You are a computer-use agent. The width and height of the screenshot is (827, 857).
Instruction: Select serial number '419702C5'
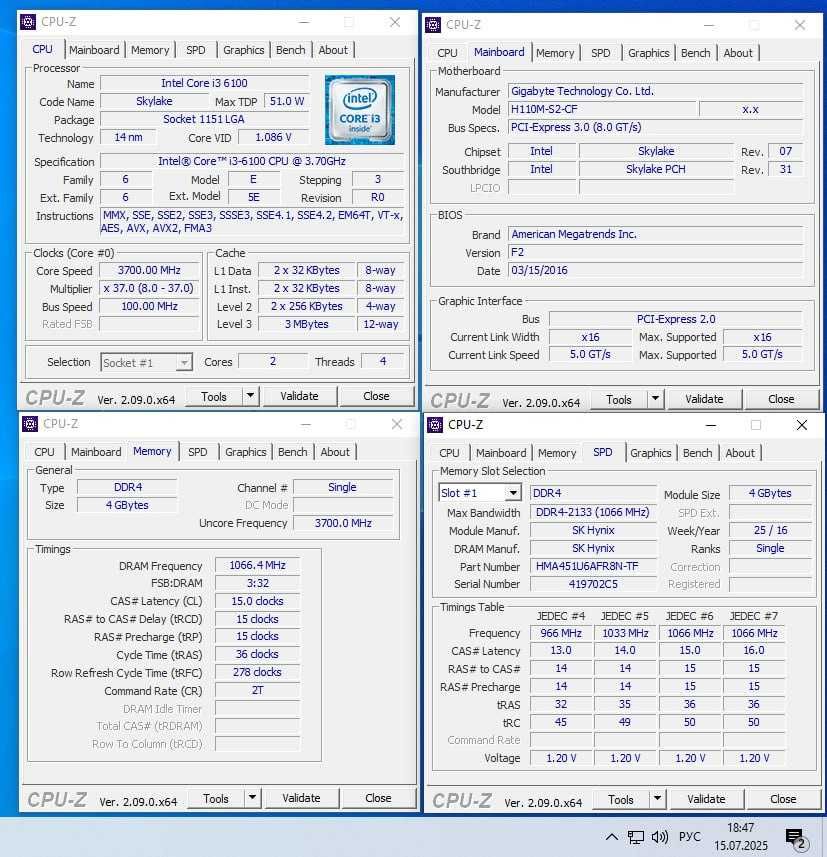click(593, 584)
